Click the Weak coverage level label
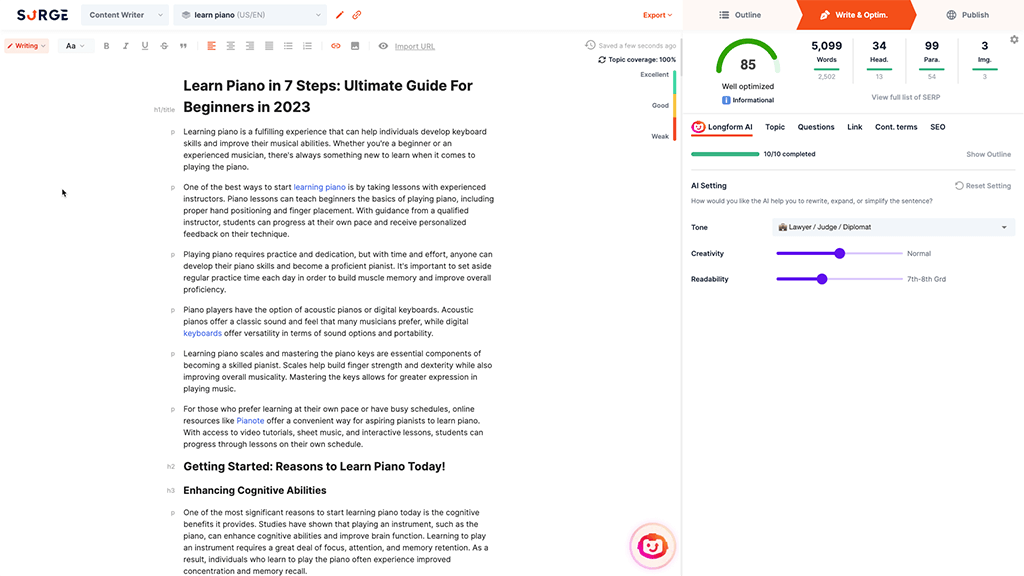Image resolution: width=1024 pixels, height=576 pixels. (x=660, y=136)
